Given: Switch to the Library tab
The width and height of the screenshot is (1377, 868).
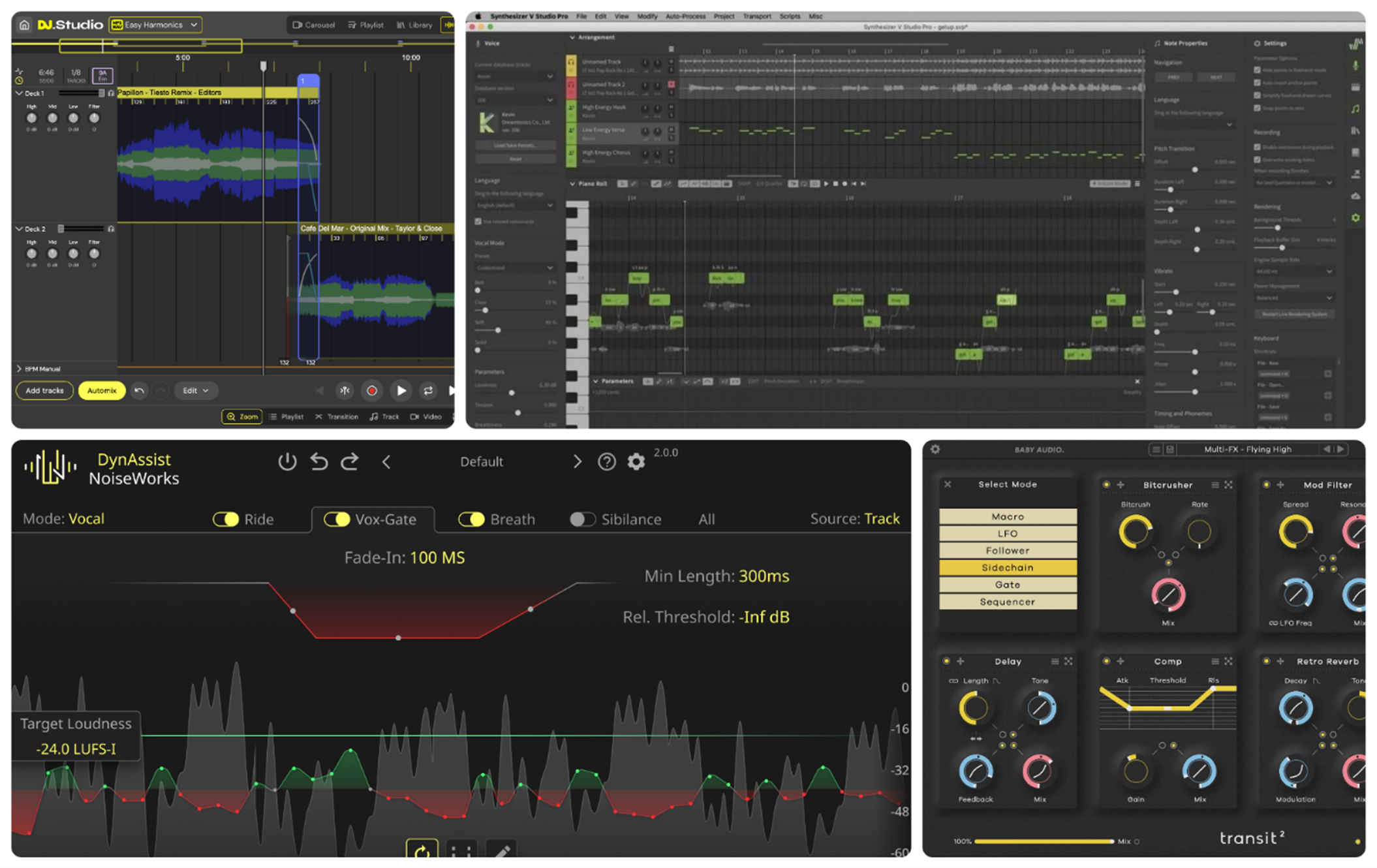Looking at the screenshot, I should 414,25.
